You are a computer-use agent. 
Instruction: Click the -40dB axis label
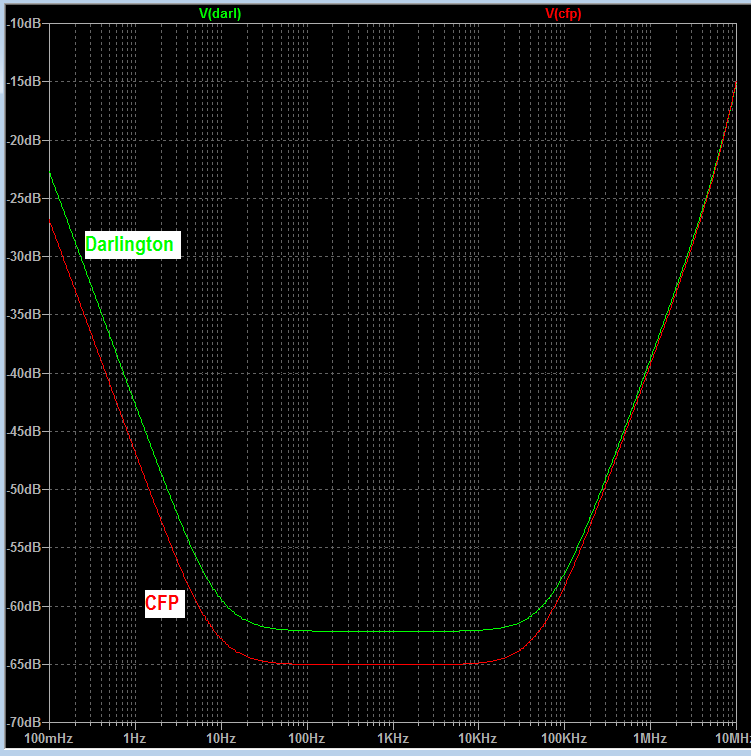coord(24,373)
